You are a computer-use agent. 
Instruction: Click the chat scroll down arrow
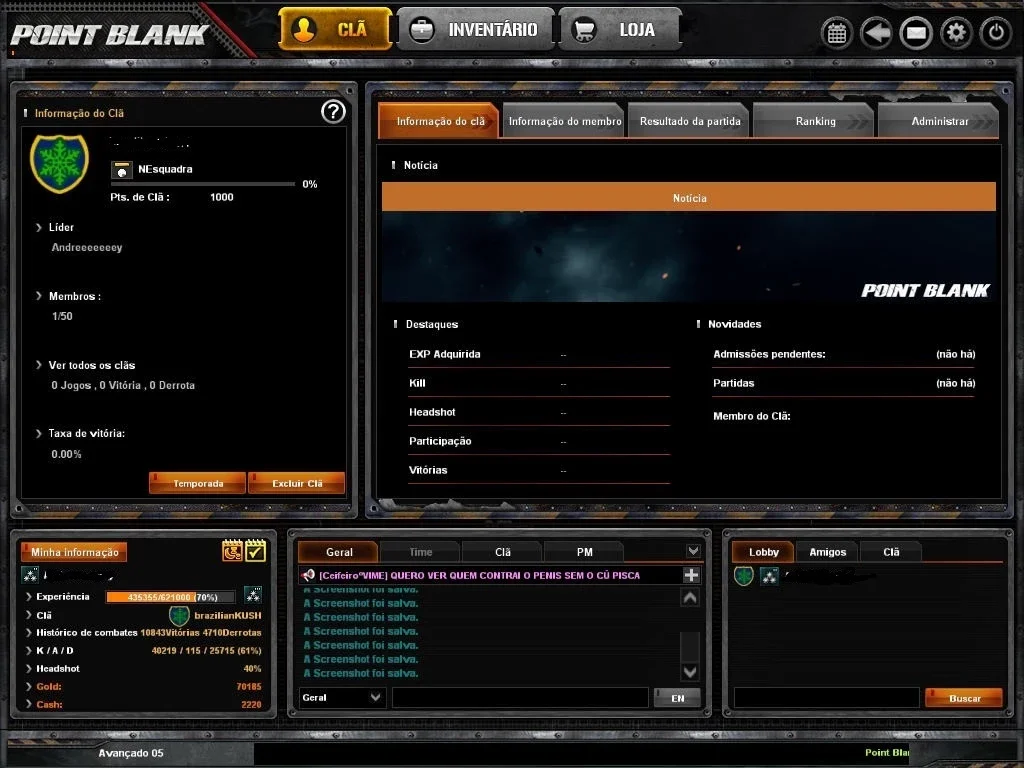tap(690, 671)
